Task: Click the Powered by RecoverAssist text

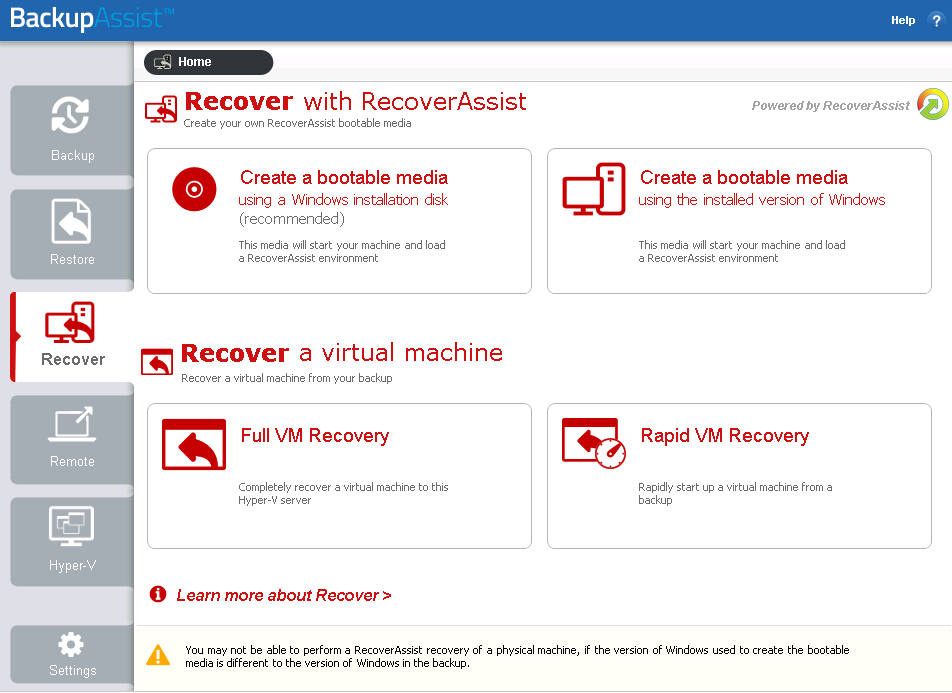Action: pyautogui.click(x=830, y=106)
